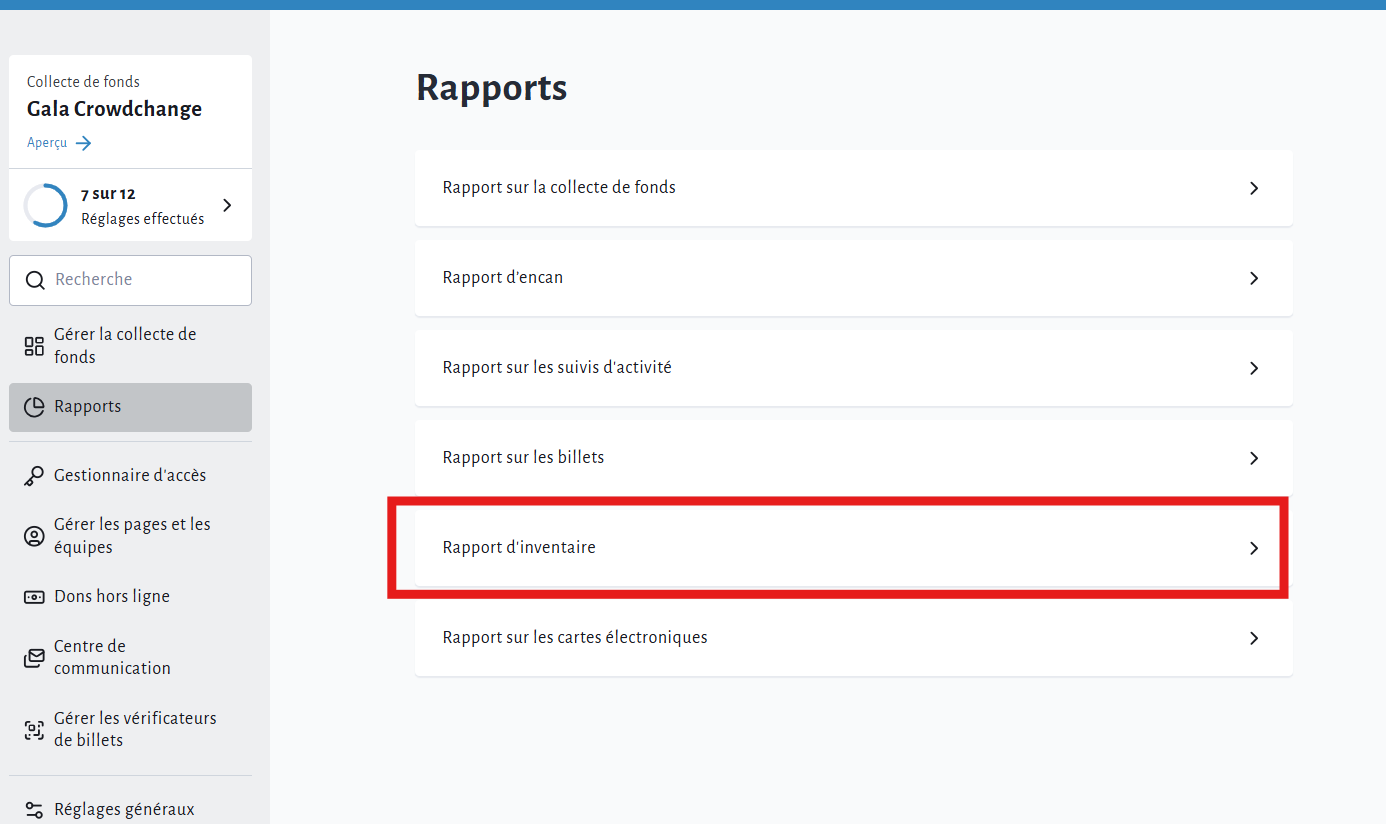Open chevron on Rapport sur les suivis d'activité
Viewport: 1386px width, 824px height.
pos(1254,368)
